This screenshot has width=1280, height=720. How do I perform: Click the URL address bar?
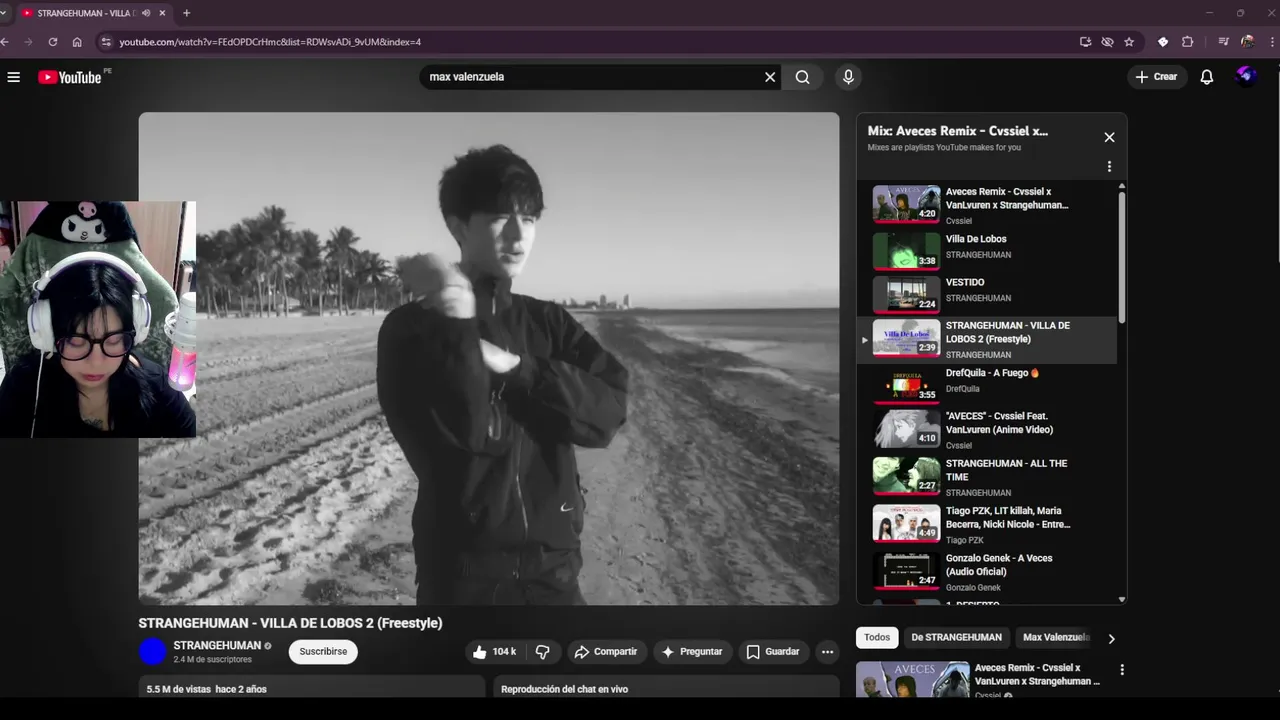coord(590,42)
